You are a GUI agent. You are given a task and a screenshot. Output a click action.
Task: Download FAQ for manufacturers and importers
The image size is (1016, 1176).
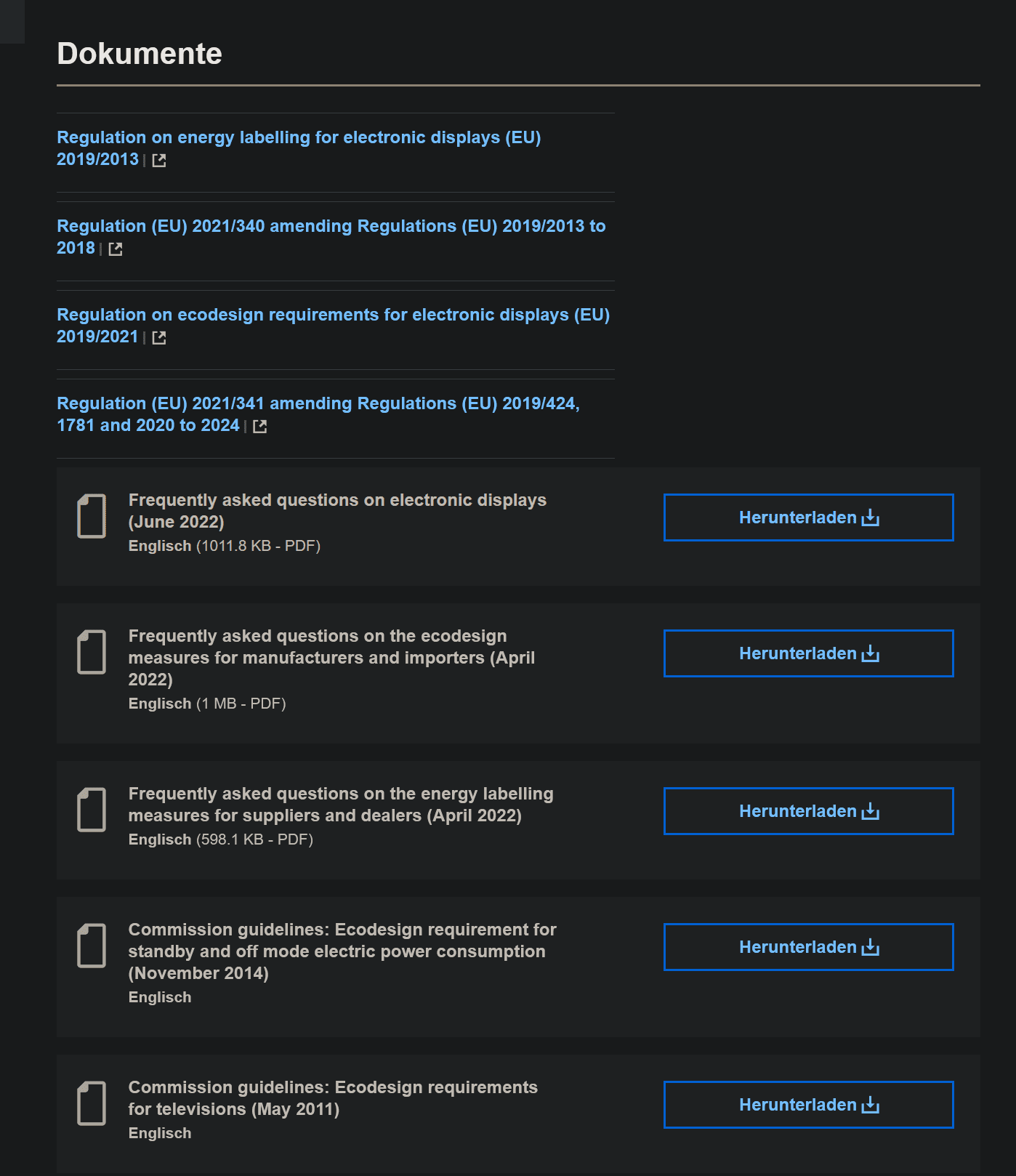(809, 653)
